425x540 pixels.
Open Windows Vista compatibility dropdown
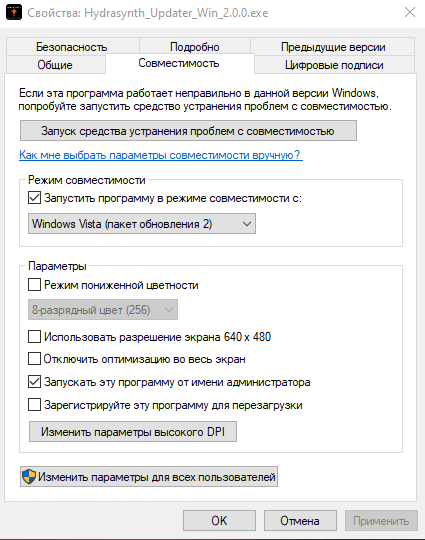pyautogui.click(x=142, y=224)
